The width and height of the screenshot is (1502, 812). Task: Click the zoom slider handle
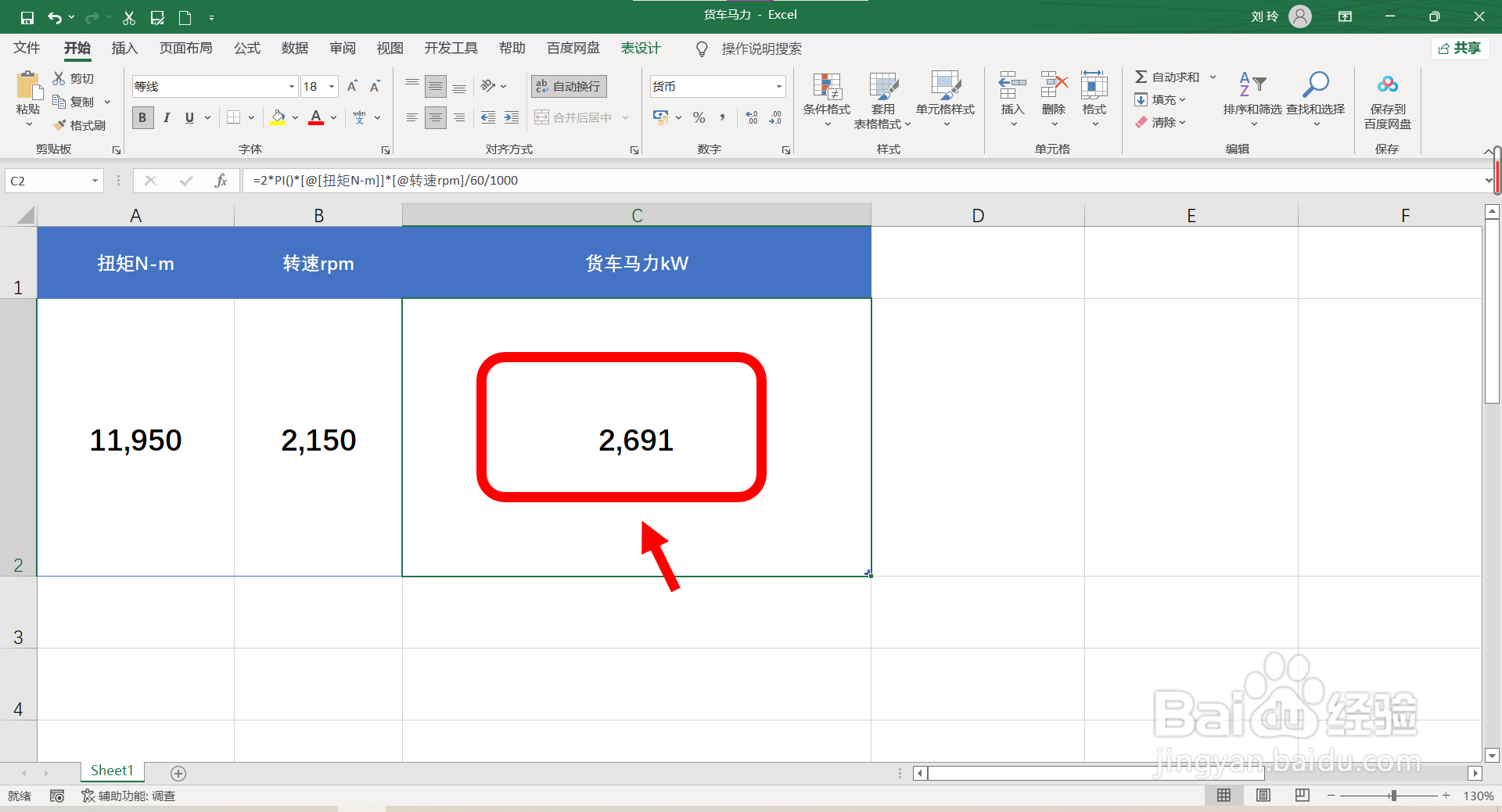click(x=1393, y=796)
